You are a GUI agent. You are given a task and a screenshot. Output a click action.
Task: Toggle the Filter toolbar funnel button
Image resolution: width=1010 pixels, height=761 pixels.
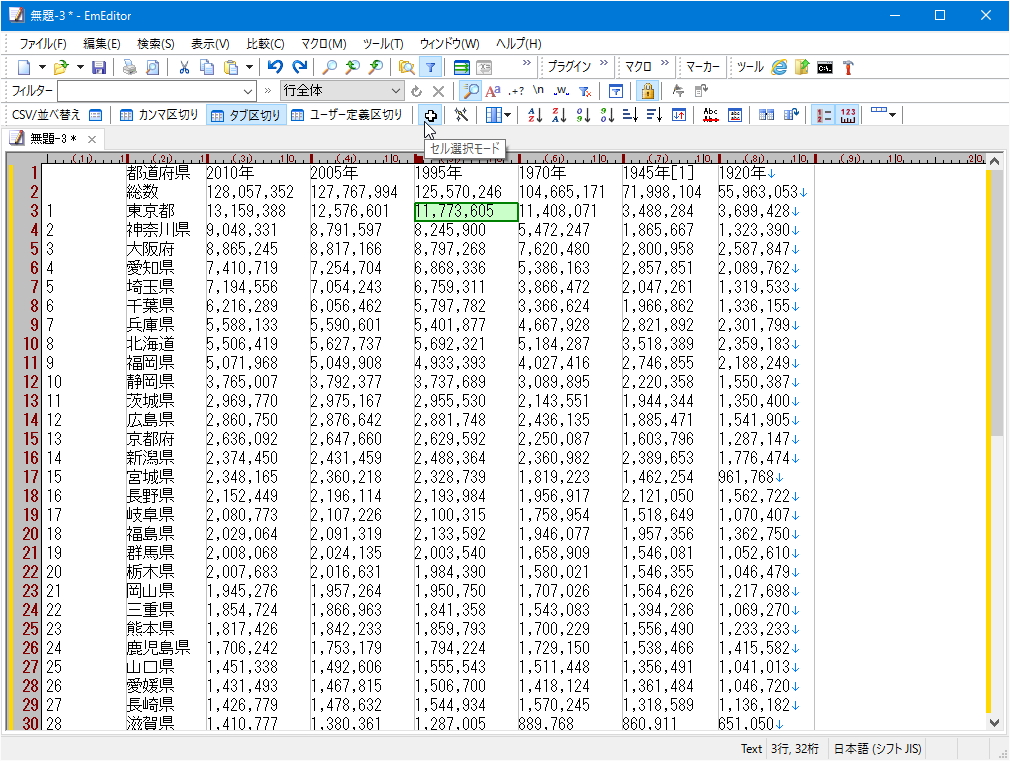[430, 67]
